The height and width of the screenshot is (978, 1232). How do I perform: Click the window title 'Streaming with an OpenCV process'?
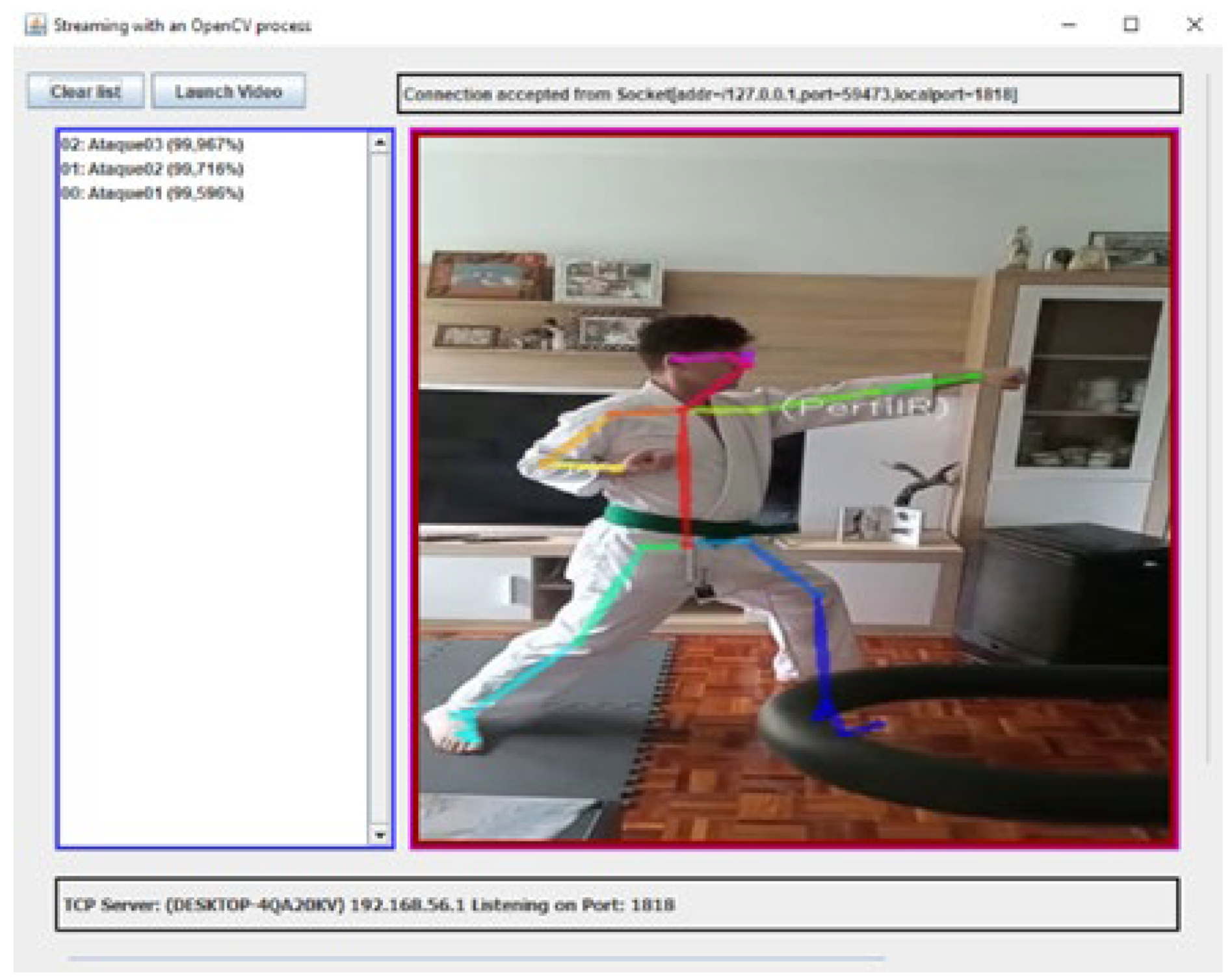click(x=183, y=26)
